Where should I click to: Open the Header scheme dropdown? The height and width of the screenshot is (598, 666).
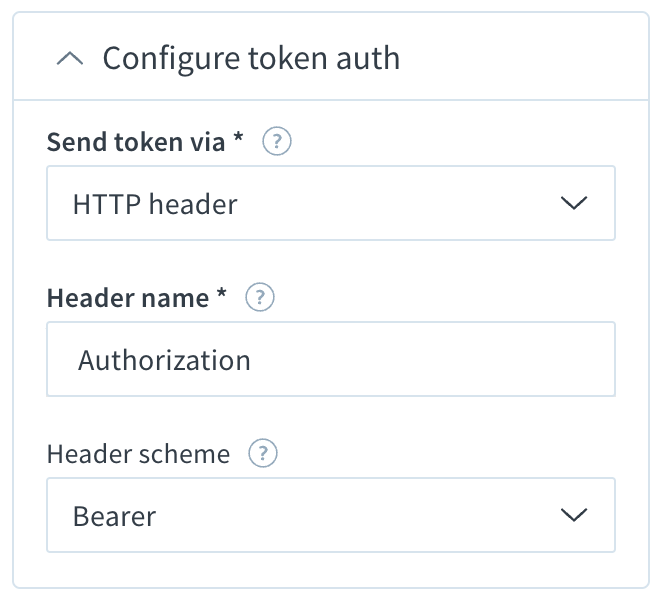(331, 515)
